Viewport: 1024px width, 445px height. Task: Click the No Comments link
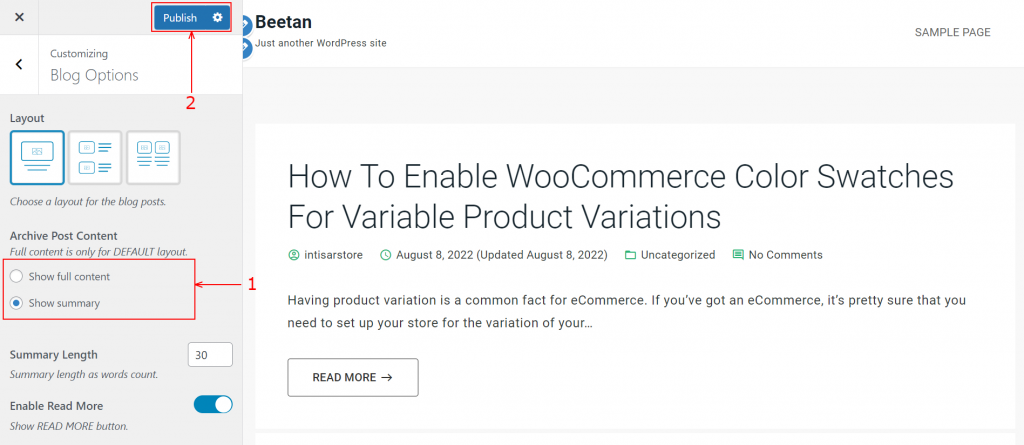click(786, 255)
